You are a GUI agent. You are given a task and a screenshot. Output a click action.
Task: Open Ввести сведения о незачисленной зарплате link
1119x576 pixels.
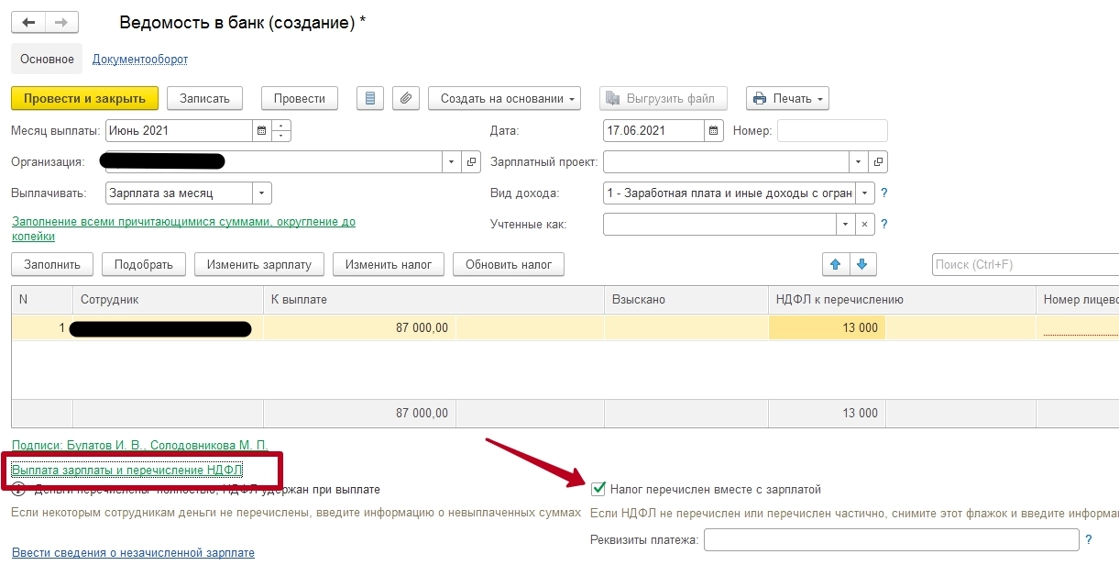pyautogui.click(x=133, y=552)
